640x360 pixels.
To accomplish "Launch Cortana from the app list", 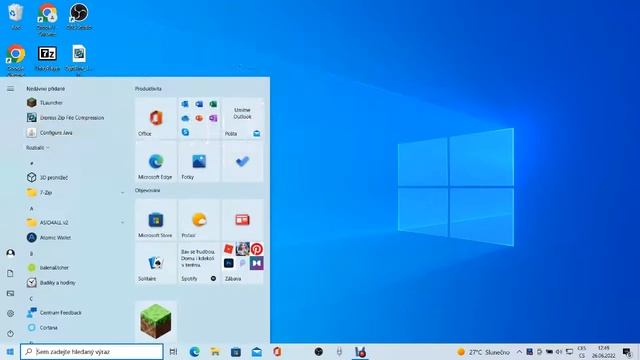I will click(x=42, y=327).
